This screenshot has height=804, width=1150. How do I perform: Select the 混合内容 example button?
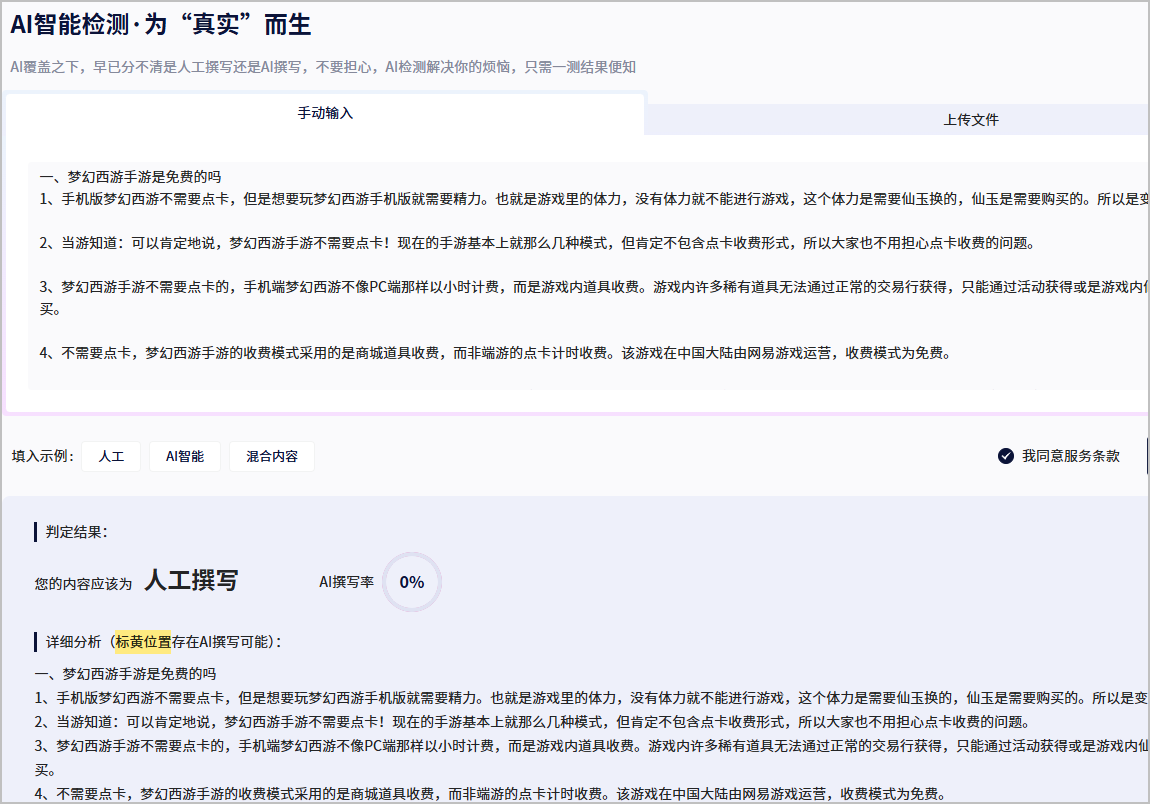(x=272, y=456)
